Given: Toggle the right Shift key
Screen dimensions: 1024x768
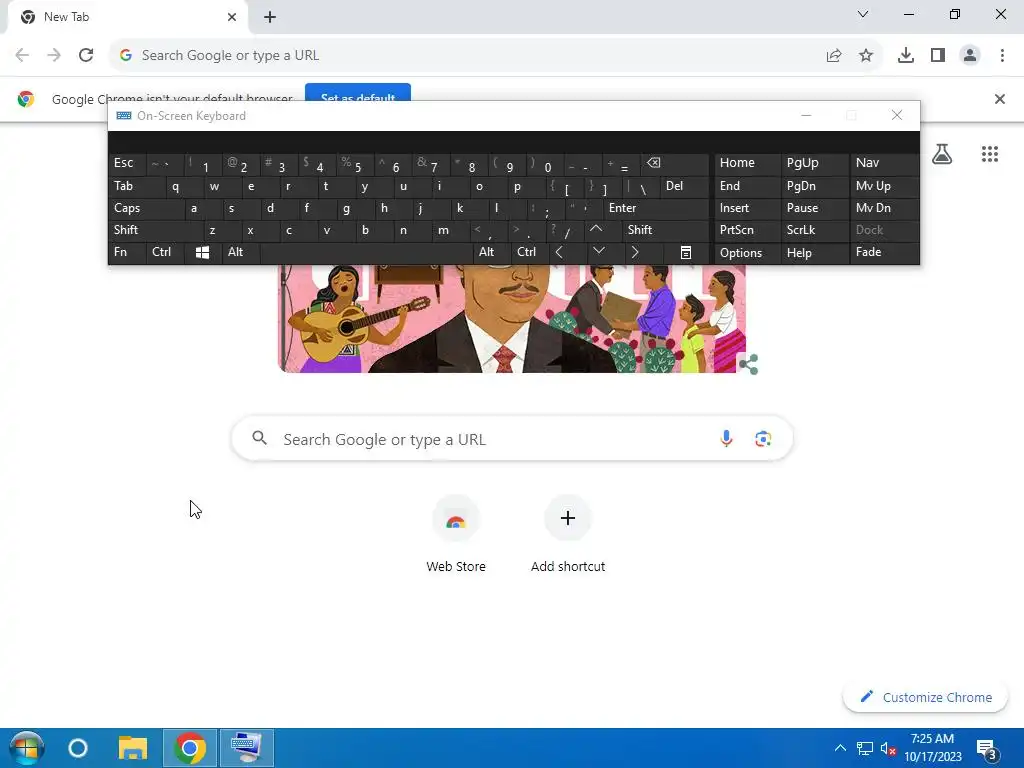Looking at the screenshot, I should click(665, 230).
